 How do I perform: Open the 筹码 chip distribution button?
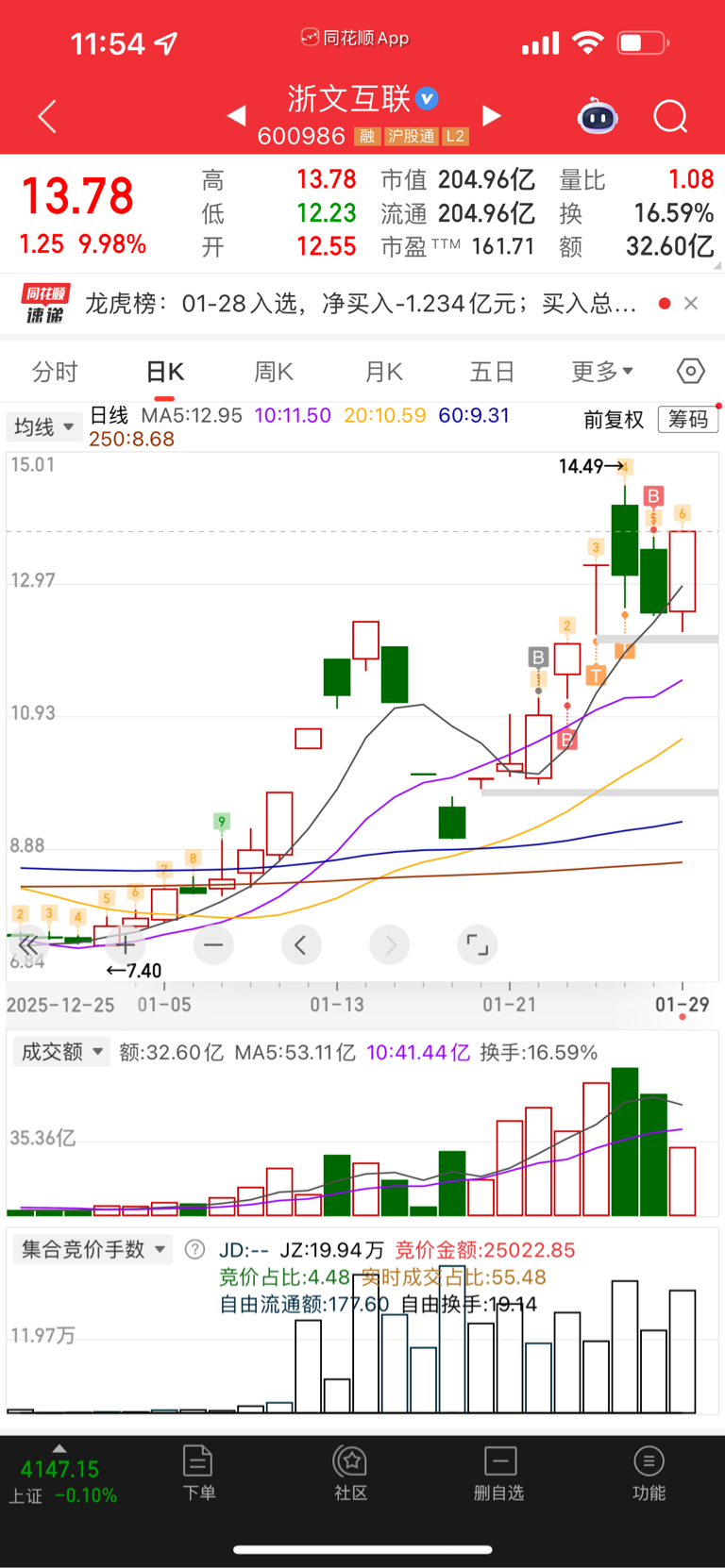[688, 419]
